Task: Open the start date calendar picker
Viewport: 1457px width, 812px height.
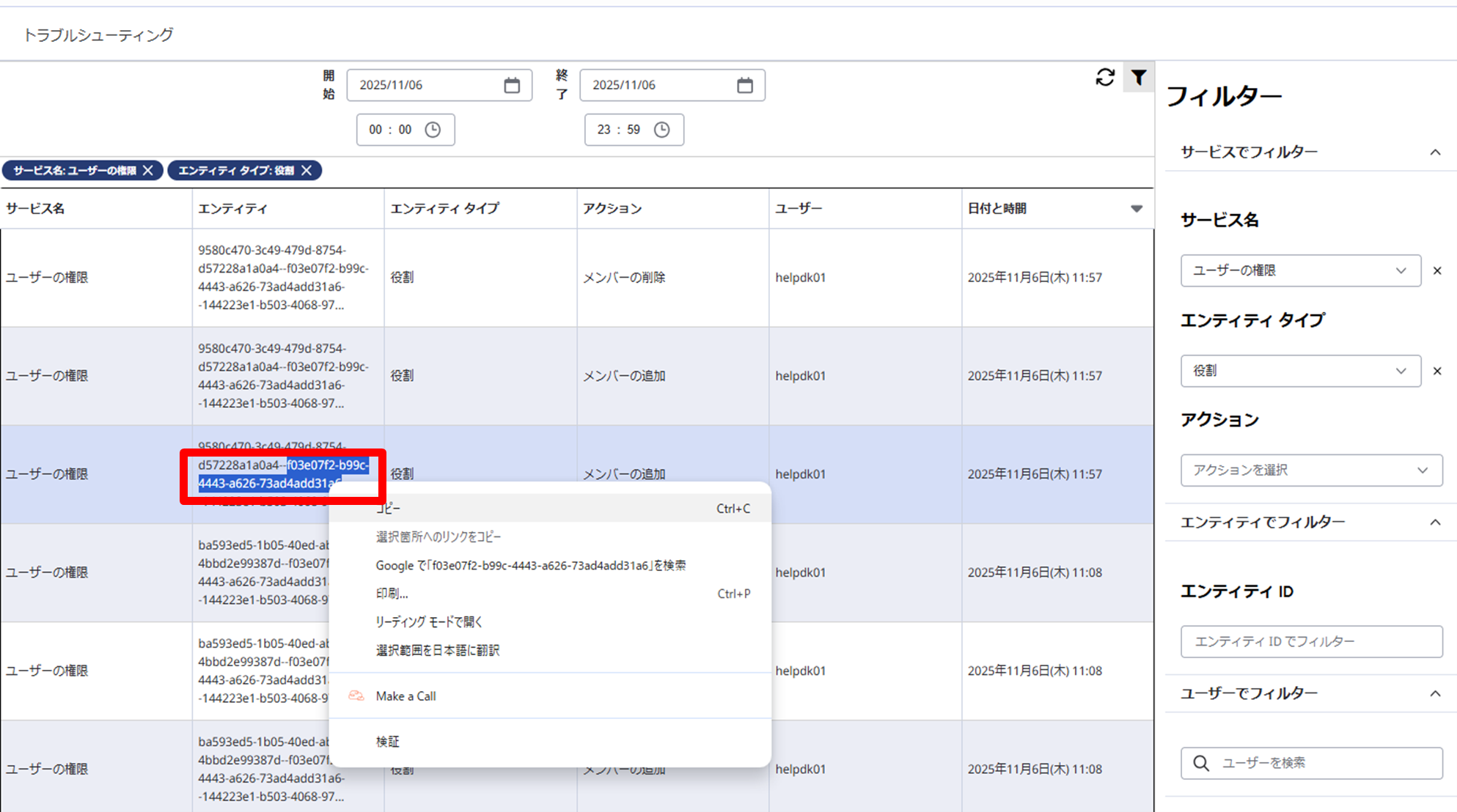Action: pyautogui.click(x=512, y=85)
